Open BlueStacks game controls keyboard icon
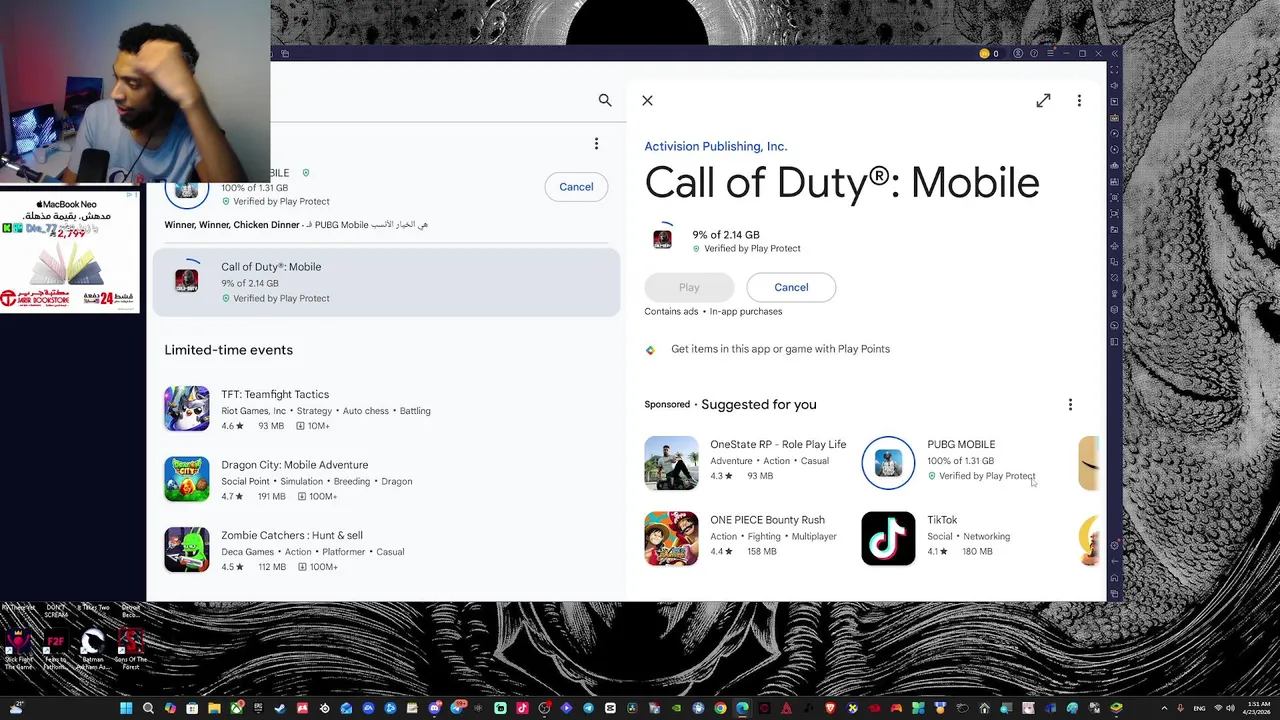This screenshot has height=720, width=1280. [1115, 118]
